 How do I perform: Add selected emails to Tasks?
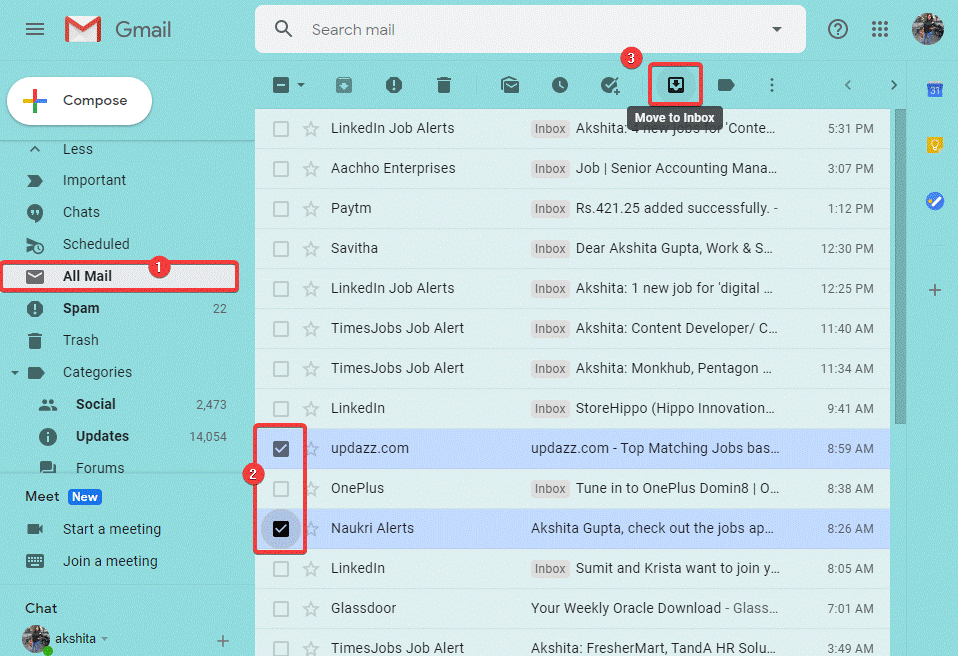(610, 85)
